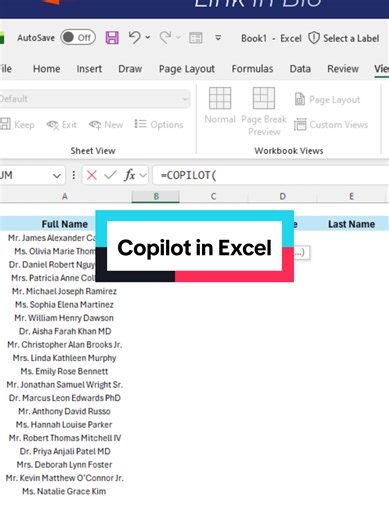Viewport: 389px width, 520px height.
Task: Select column B header
Action: [156, 196]
